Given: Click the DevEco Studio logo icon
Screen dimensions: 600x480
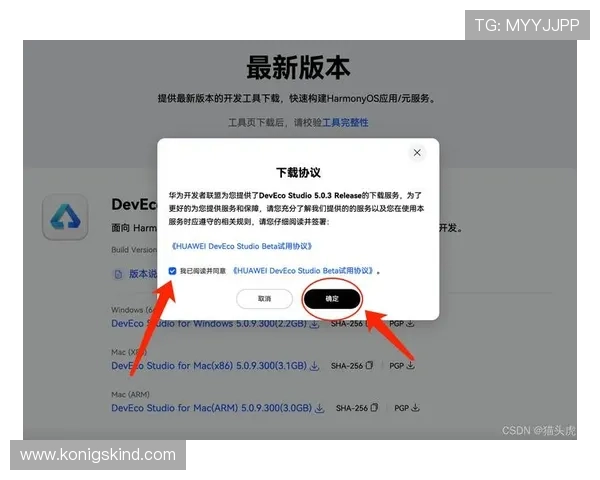Looking at the screenshot, I should pyautogui.click(x=65, y=217).
